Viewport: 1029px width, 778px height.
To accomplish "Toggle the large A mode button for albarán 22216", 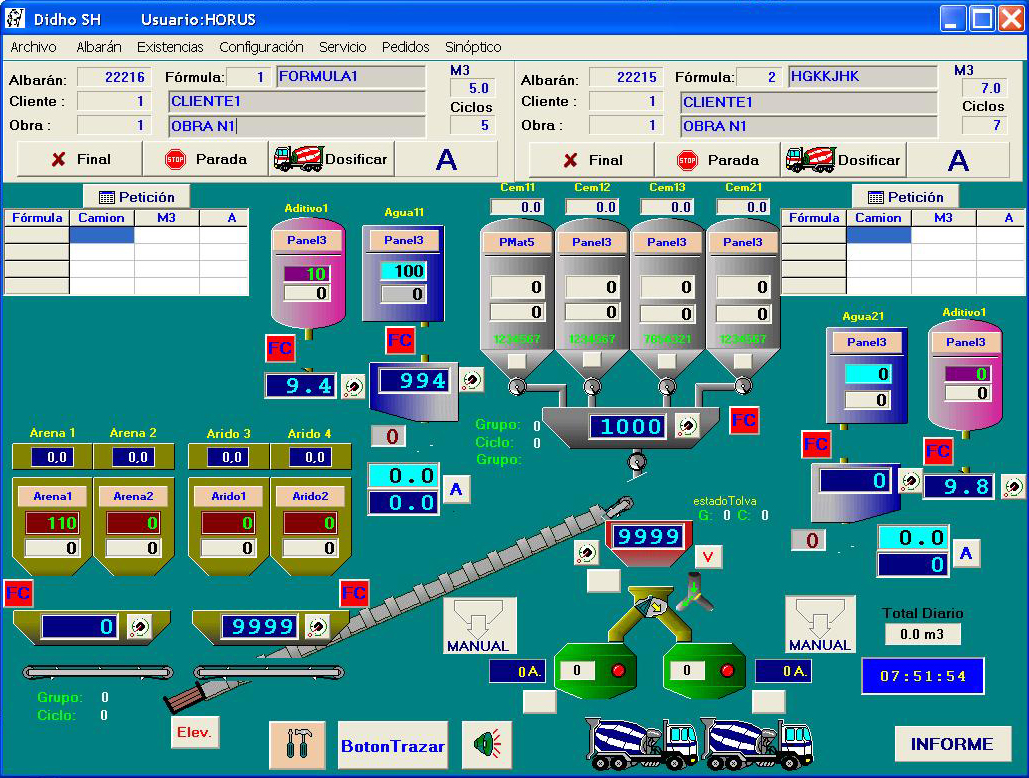I will [446, 160].
